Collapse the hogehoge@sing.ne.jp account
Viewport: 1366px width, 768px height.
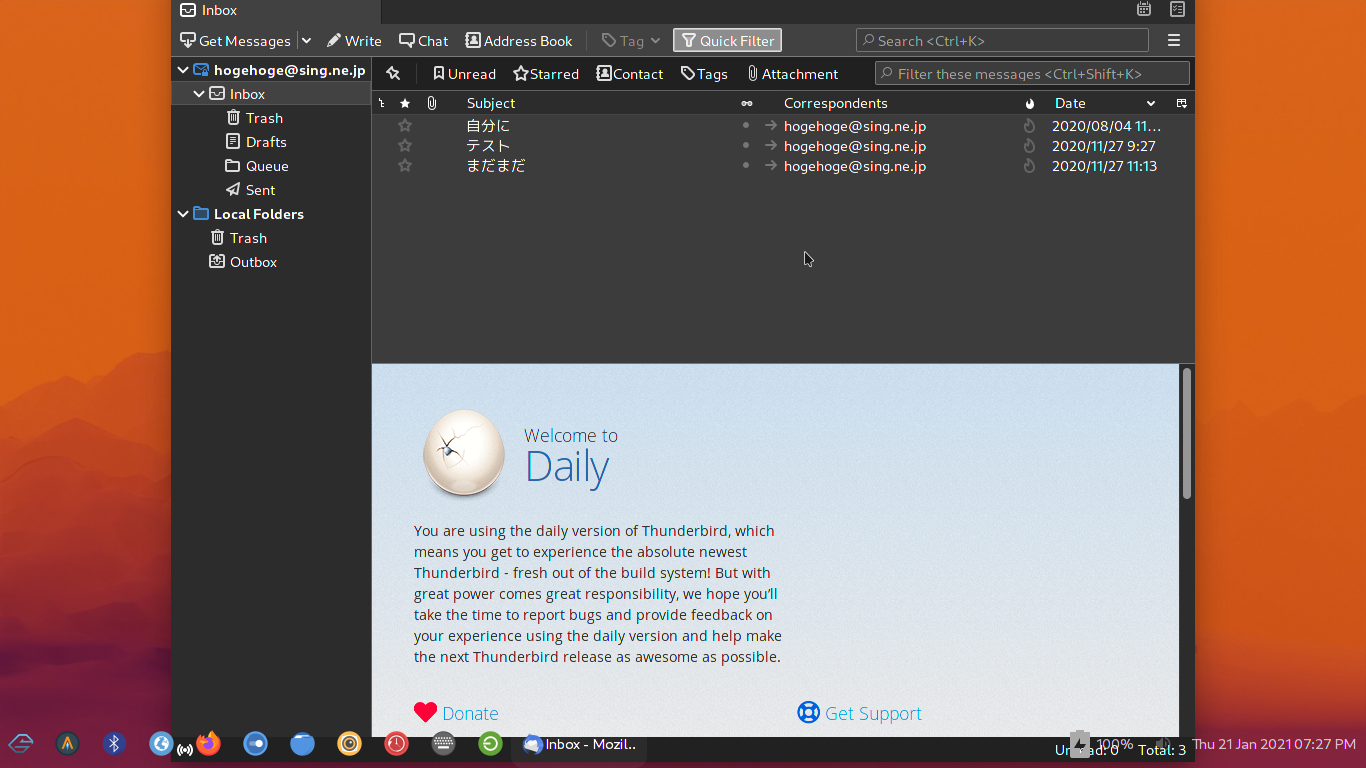tap(183, 70)
